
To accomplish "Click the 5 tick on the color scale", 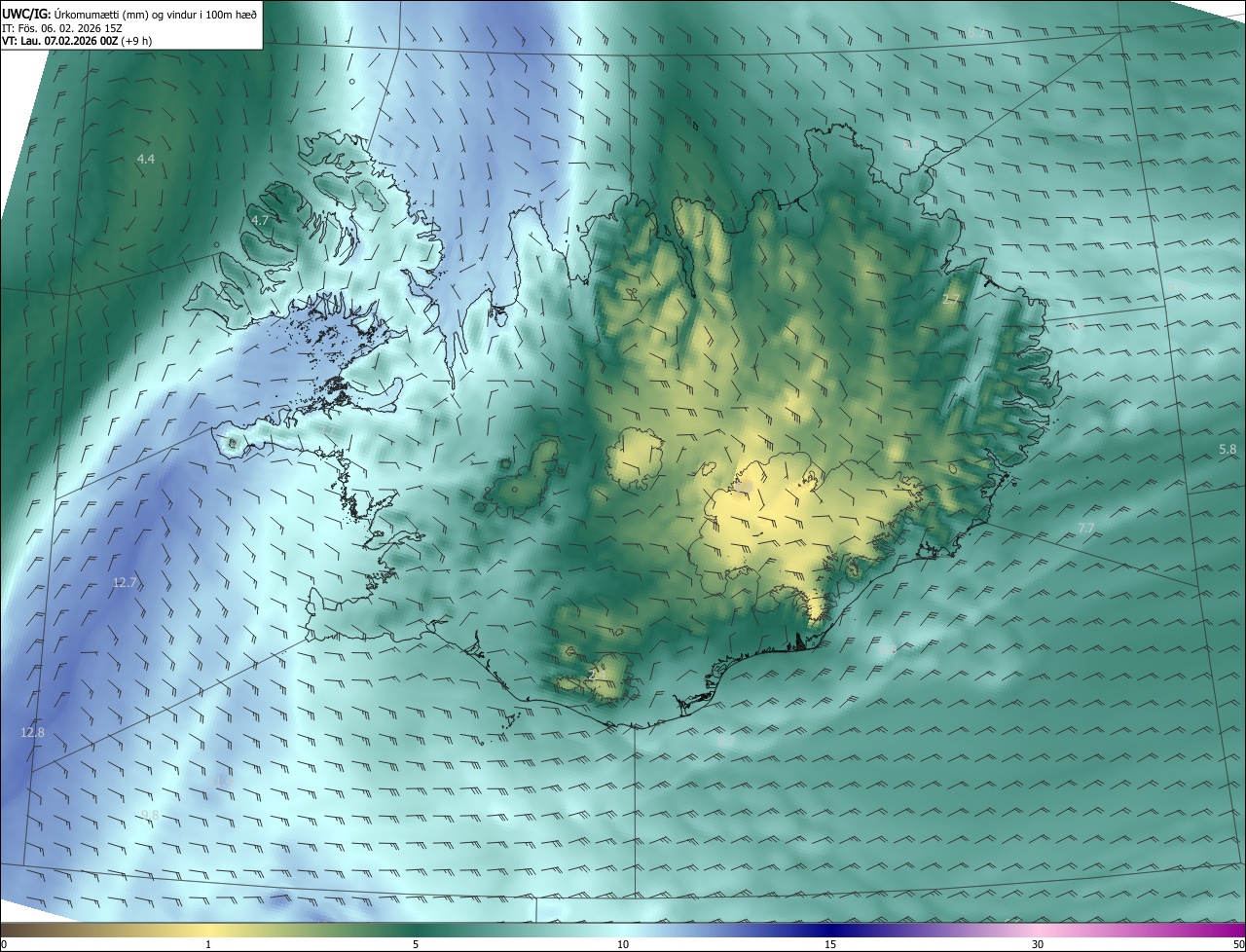I will 416,944.
